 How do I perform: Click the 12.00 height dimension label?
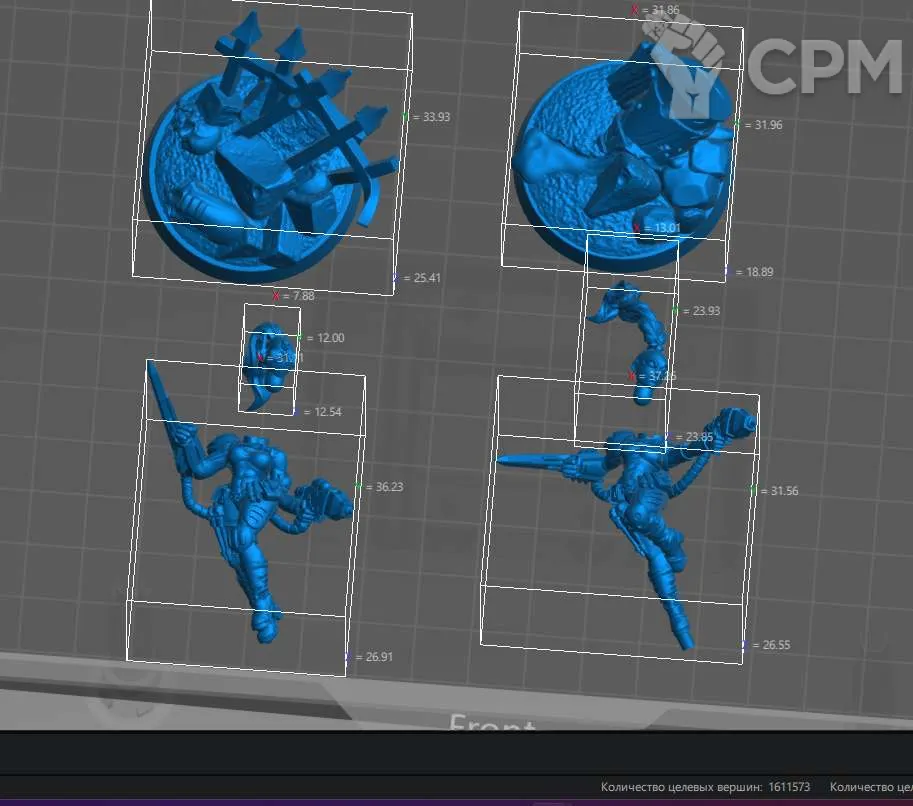329,338
